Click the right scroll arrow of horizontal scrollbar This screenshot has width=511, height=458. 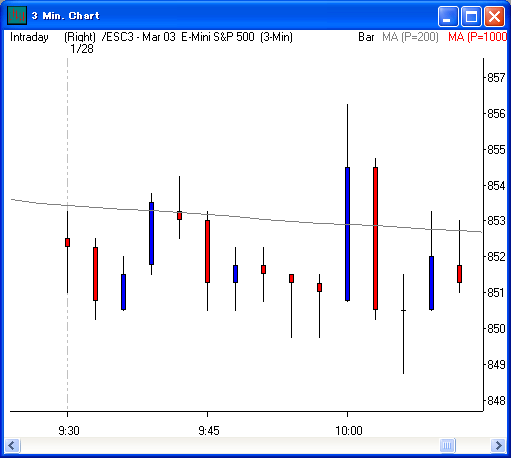[498, 445]
